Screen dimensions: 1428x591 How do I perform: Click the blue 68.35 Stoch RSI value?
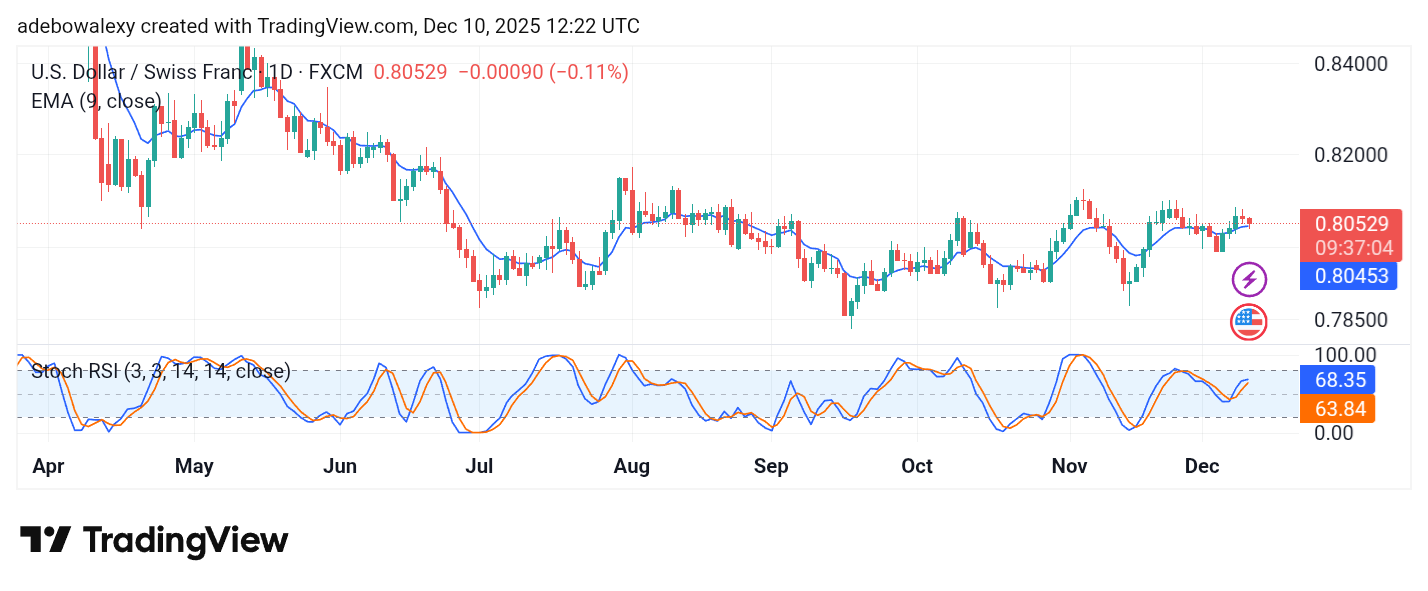(1336, 380)
